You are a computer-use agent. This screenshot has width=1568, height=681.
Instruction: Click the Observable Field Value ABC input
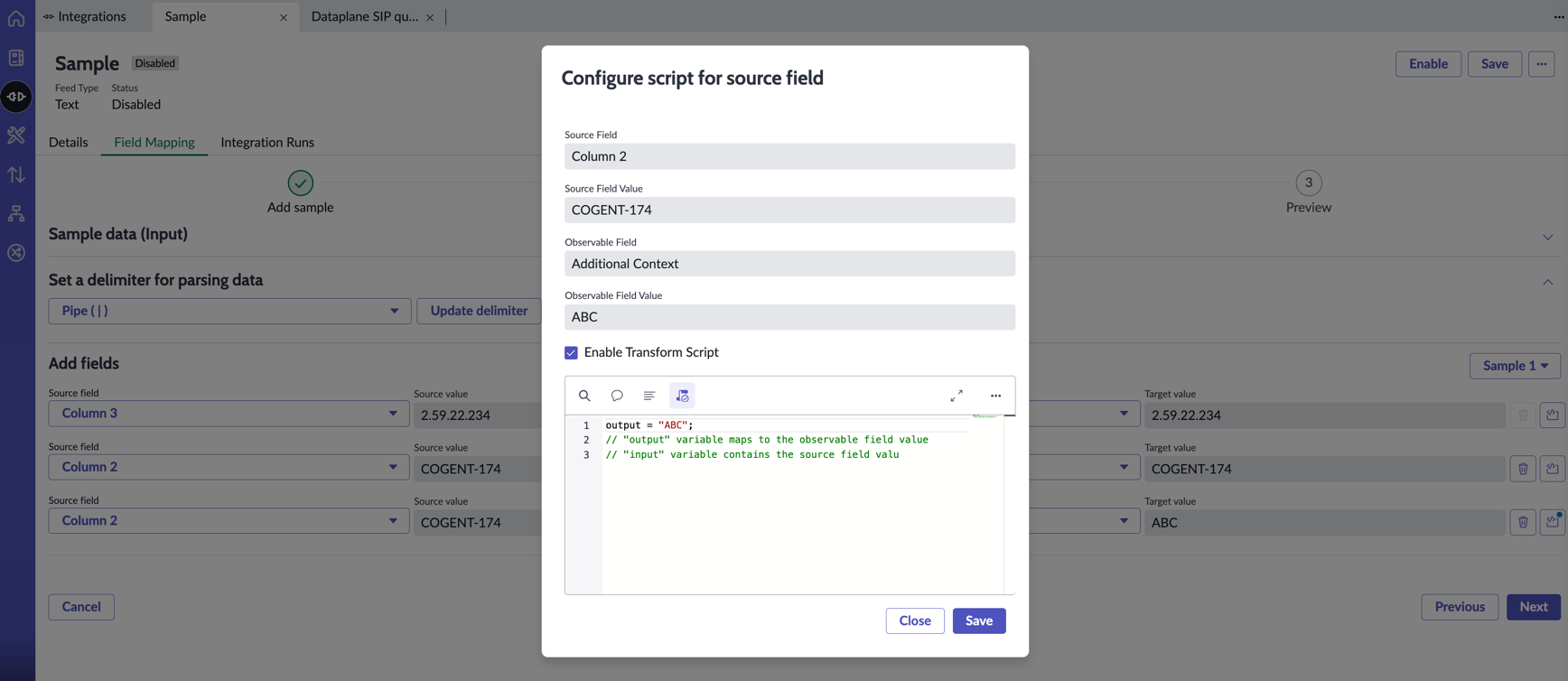click(x=789, y=317)
